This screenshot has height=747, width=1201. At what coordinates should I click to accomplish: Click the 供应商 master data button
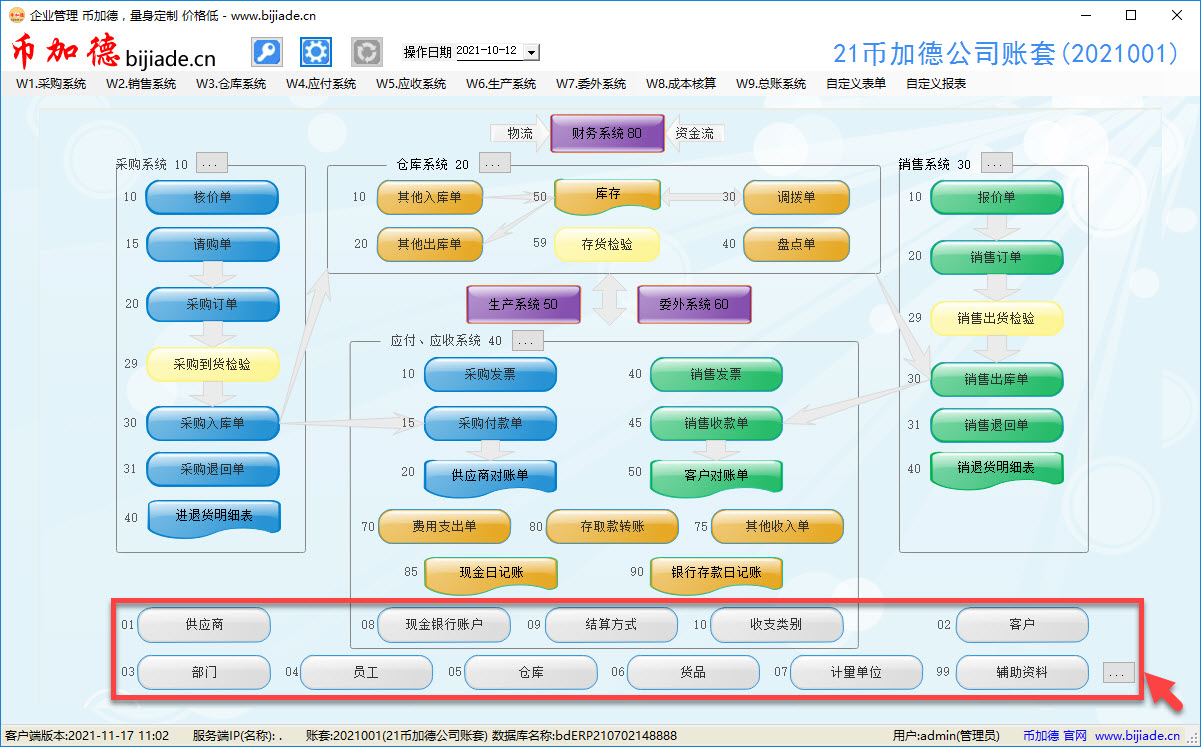click(204, 624)
